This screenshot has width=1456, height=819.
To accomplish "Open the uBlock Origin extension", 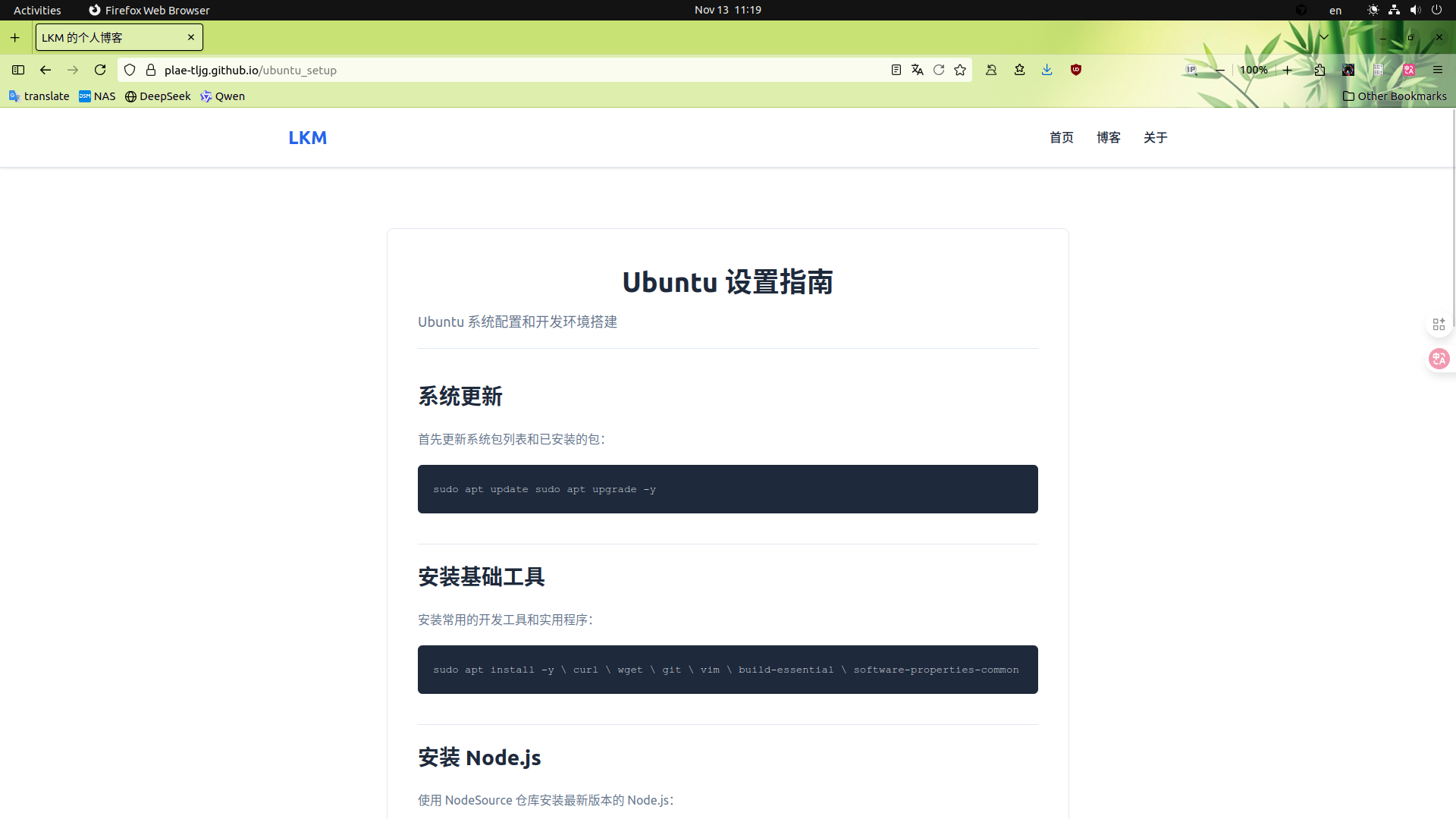I will tap(1076, 69).
